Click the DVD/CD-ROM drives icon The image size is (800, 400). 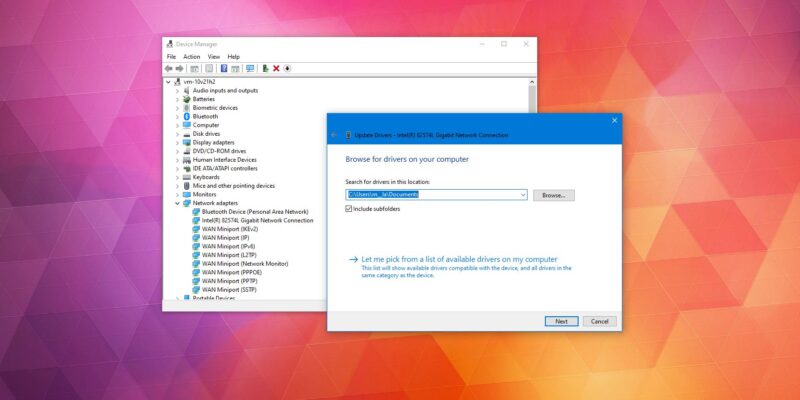[x=186, y=151]
